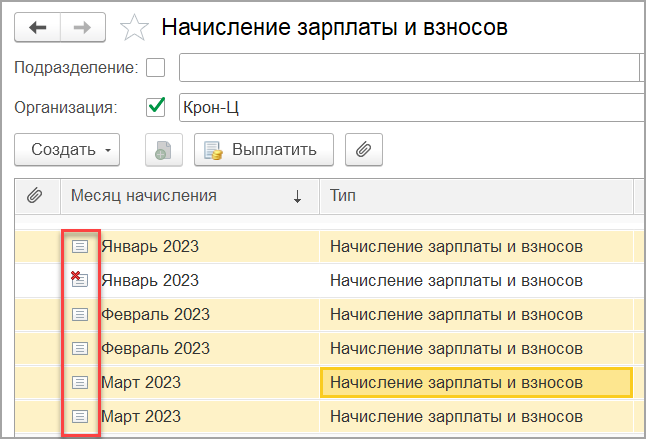The width and height of the screenshot is (646, 439).
Task: Select second Февраль 2023 type cell
Action: tap(476, 349)
